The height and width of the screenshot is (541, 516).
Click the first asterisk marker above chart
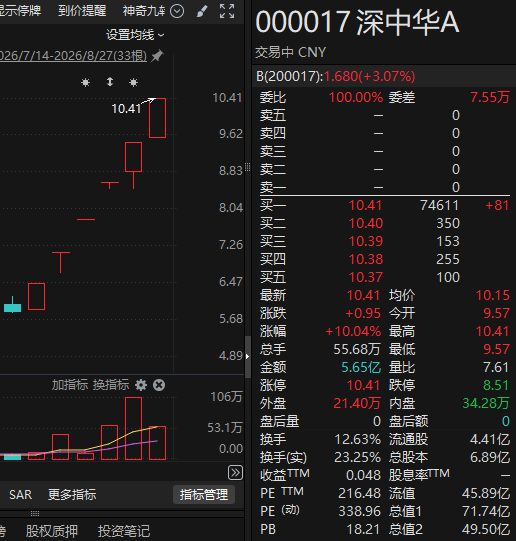(85, 82)
